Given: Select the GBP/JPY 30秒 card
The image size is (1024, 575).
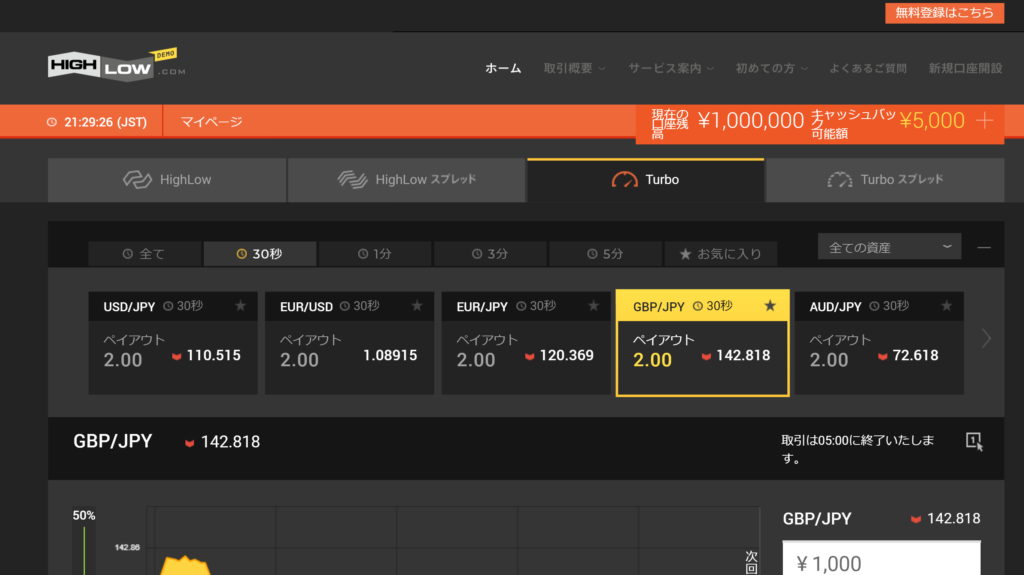Looking at the screenshot, I should 703,343.
